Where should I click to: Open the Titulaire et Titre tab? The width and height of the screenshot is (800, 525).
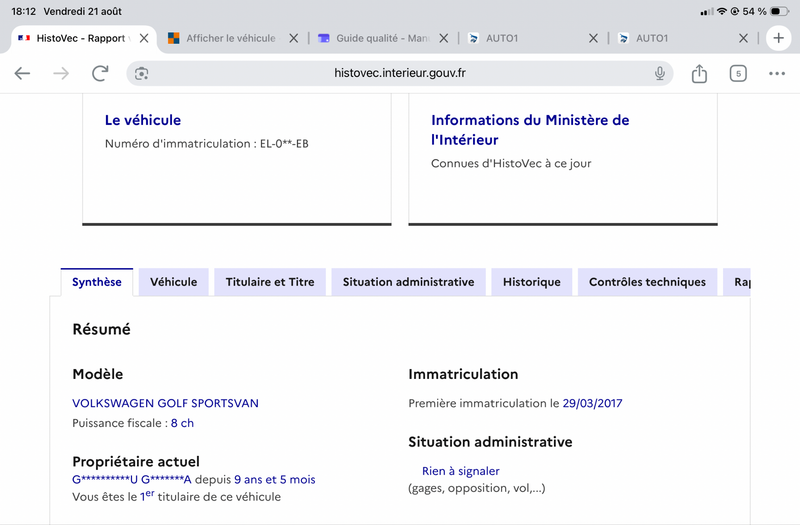coord(270,282)
